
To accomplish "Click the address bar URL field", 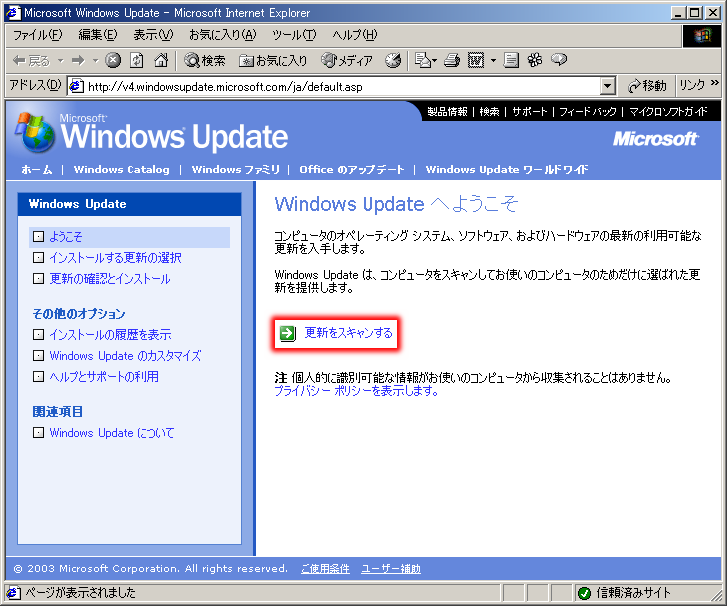I will pyautogui.click(x=341, y=86).
